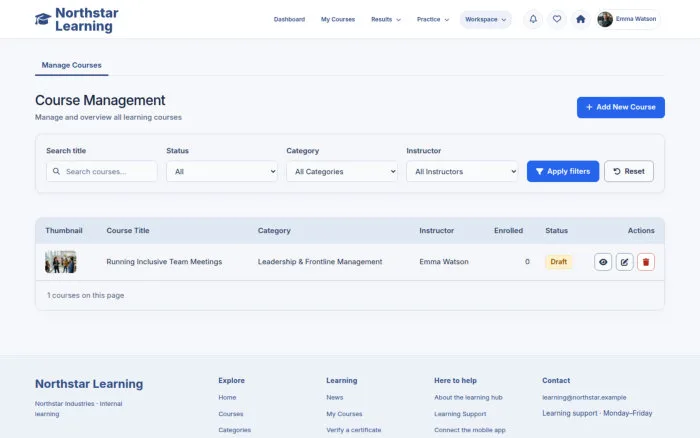Open Connect the mobile app link

470,430
